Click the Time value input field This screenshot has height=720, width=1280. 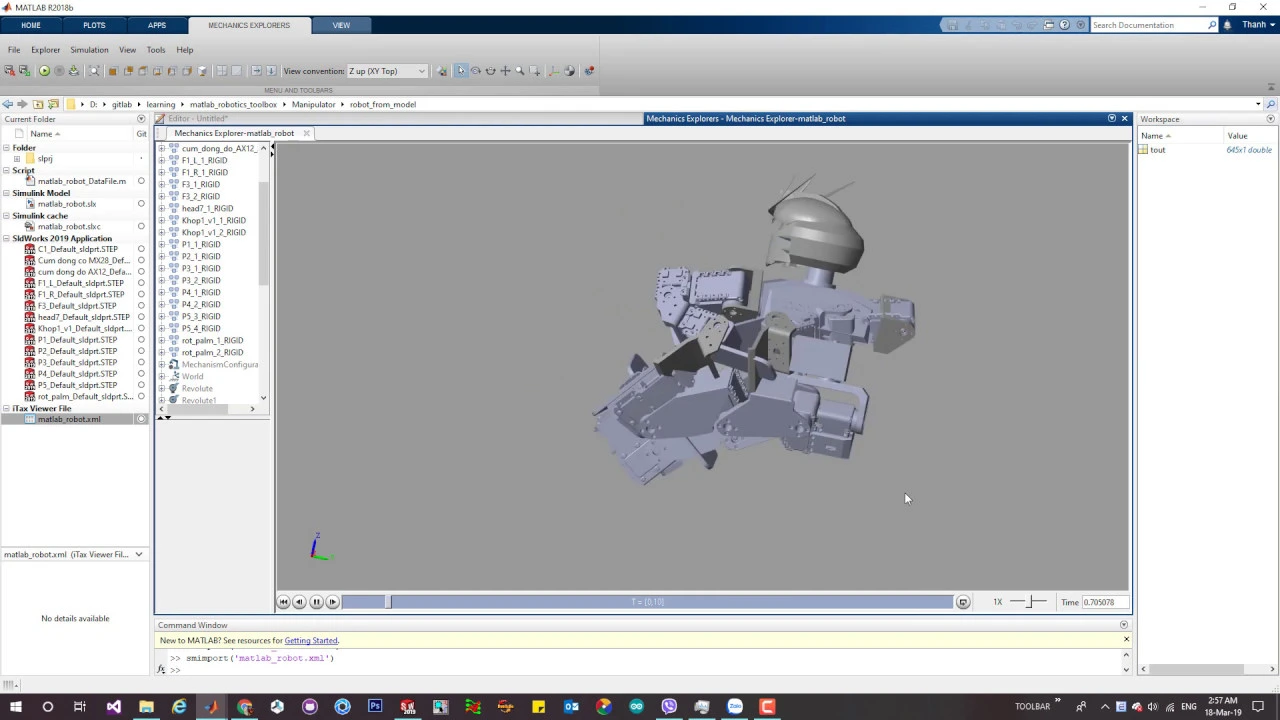[1105, 602]
